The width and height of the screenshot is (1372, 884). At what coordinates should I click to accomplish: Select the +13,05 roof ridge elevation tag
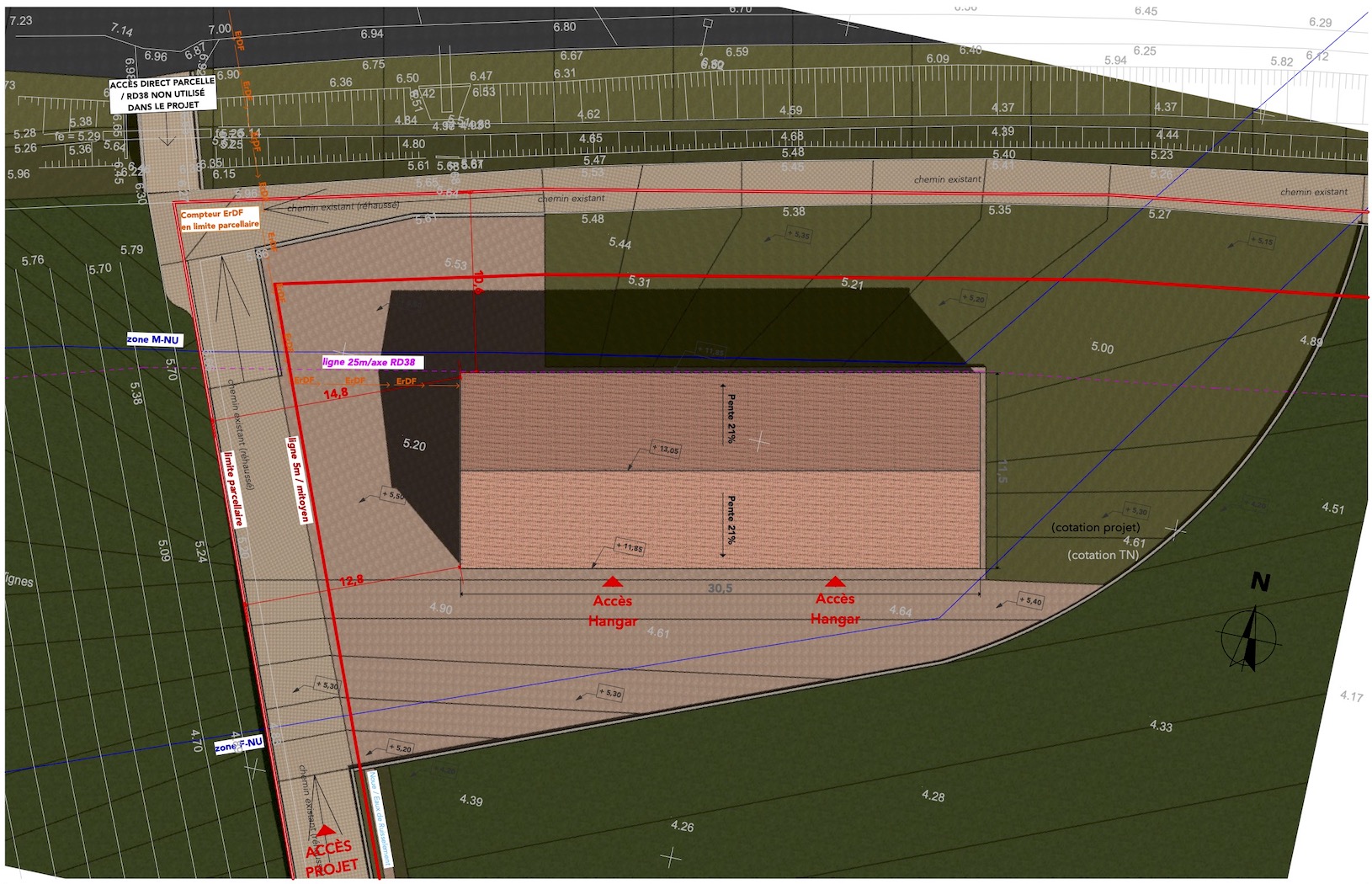[x=665, y=450]
